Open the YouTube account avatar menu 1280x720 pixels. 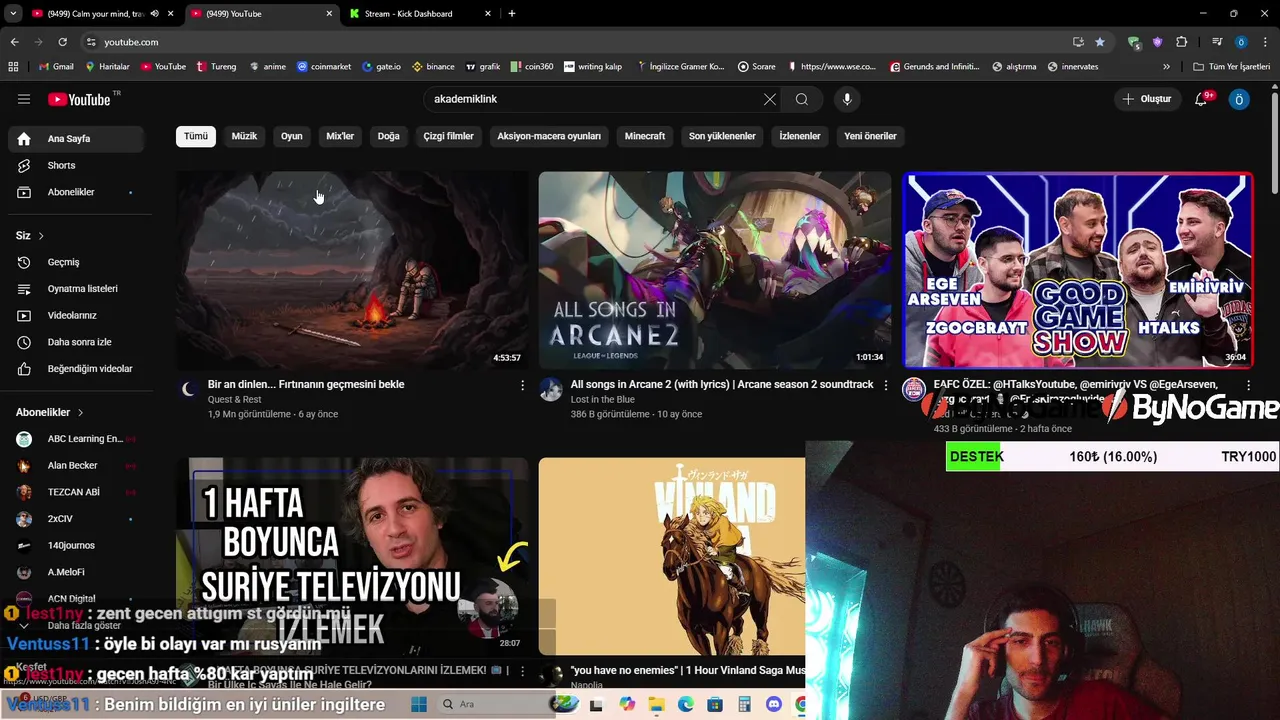point(1239,99)
